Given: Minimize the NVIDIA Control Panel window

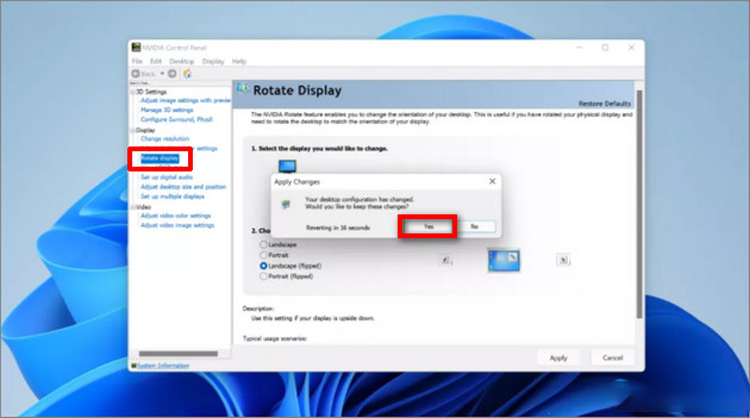Looking at the screenshot, I should (580, 47).
